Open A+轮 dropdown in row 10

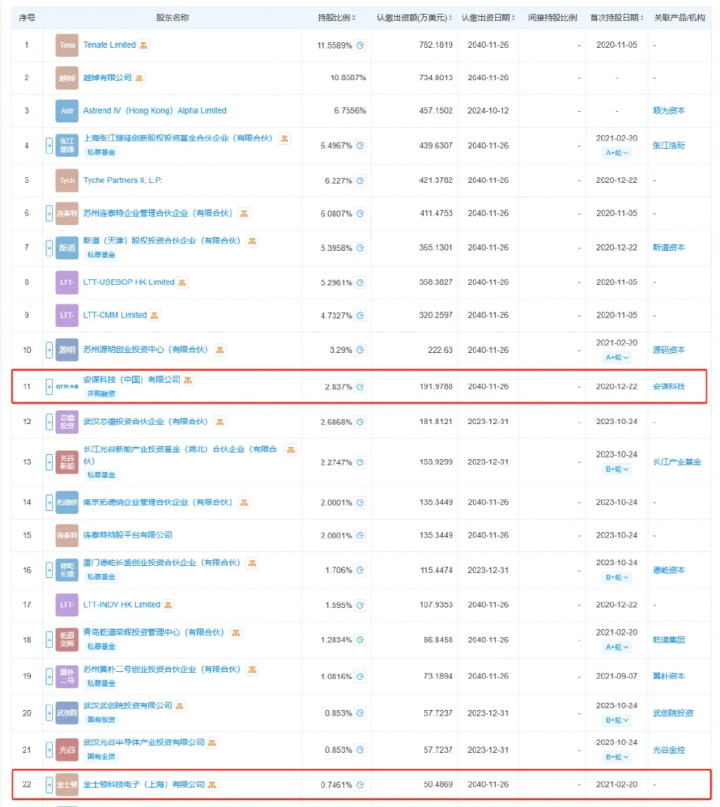coord(617,358)
